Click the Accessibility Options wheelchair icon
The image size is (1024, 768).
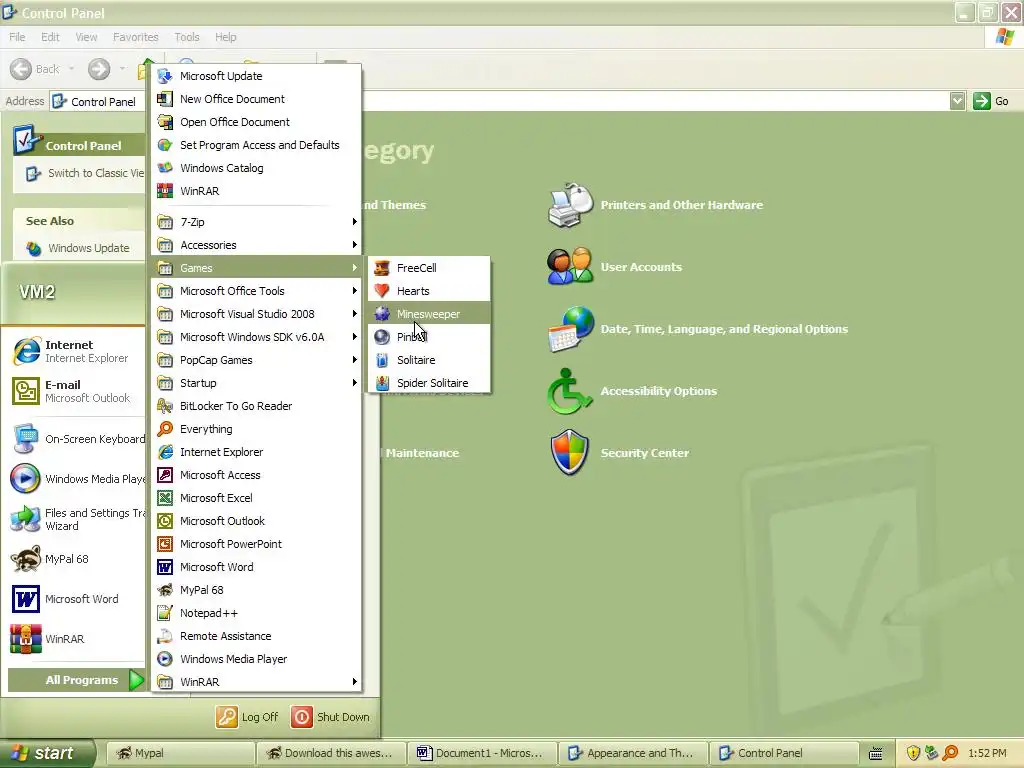[569, 391]
